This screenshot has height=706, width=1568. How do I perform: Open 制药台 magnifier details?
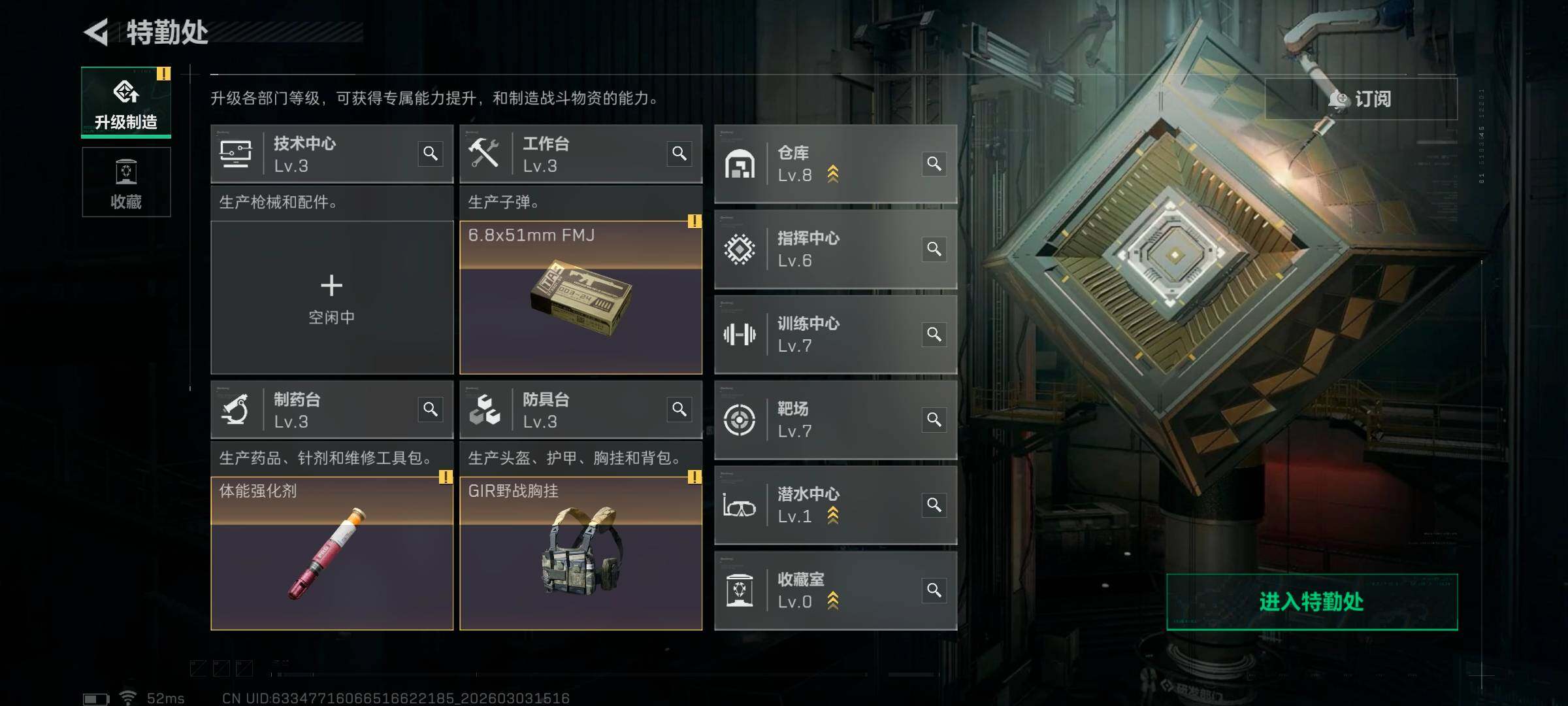(430, 409)
